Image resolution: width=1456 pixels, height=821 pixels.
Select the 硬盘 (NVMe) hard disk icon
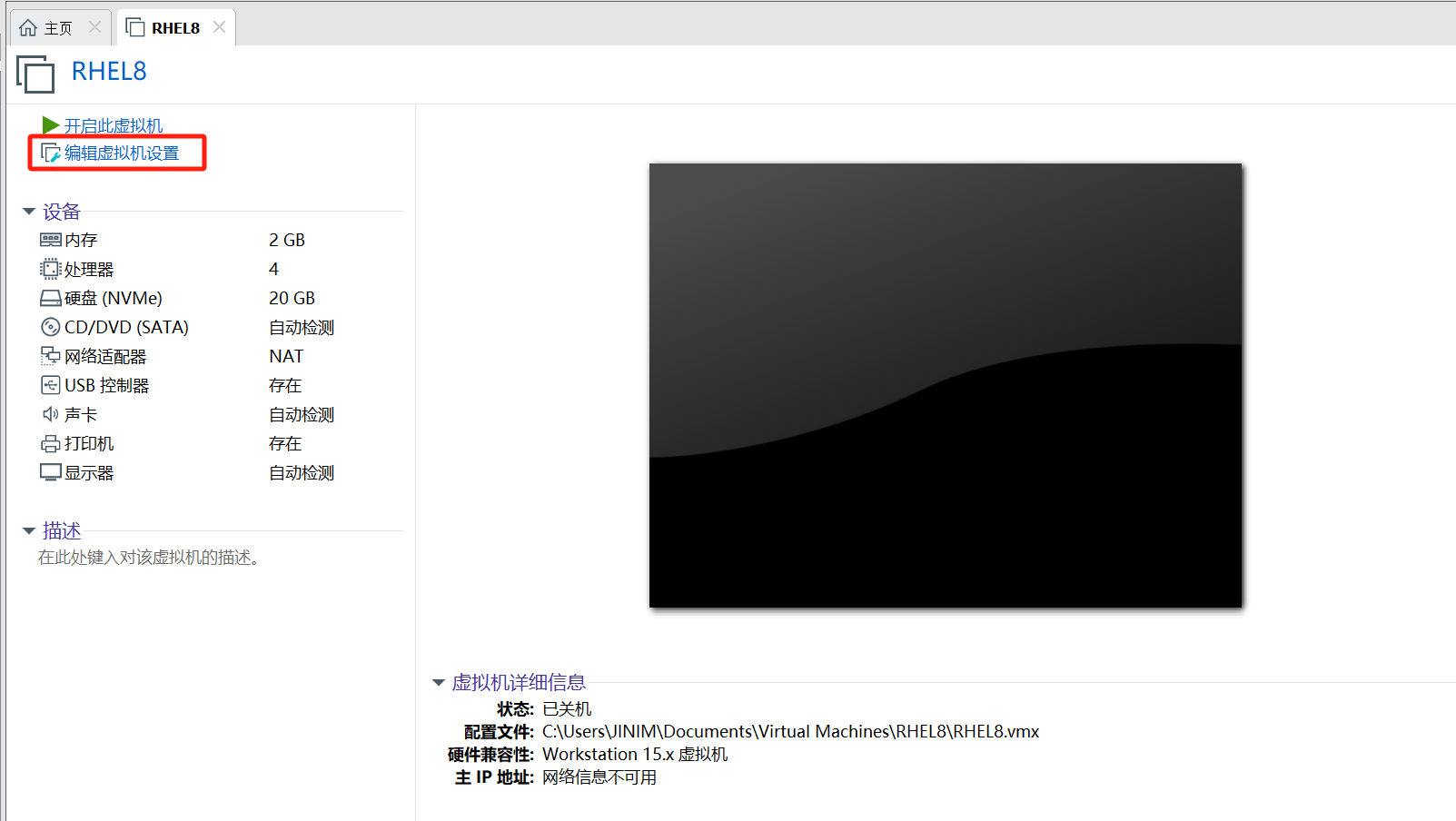51,298
